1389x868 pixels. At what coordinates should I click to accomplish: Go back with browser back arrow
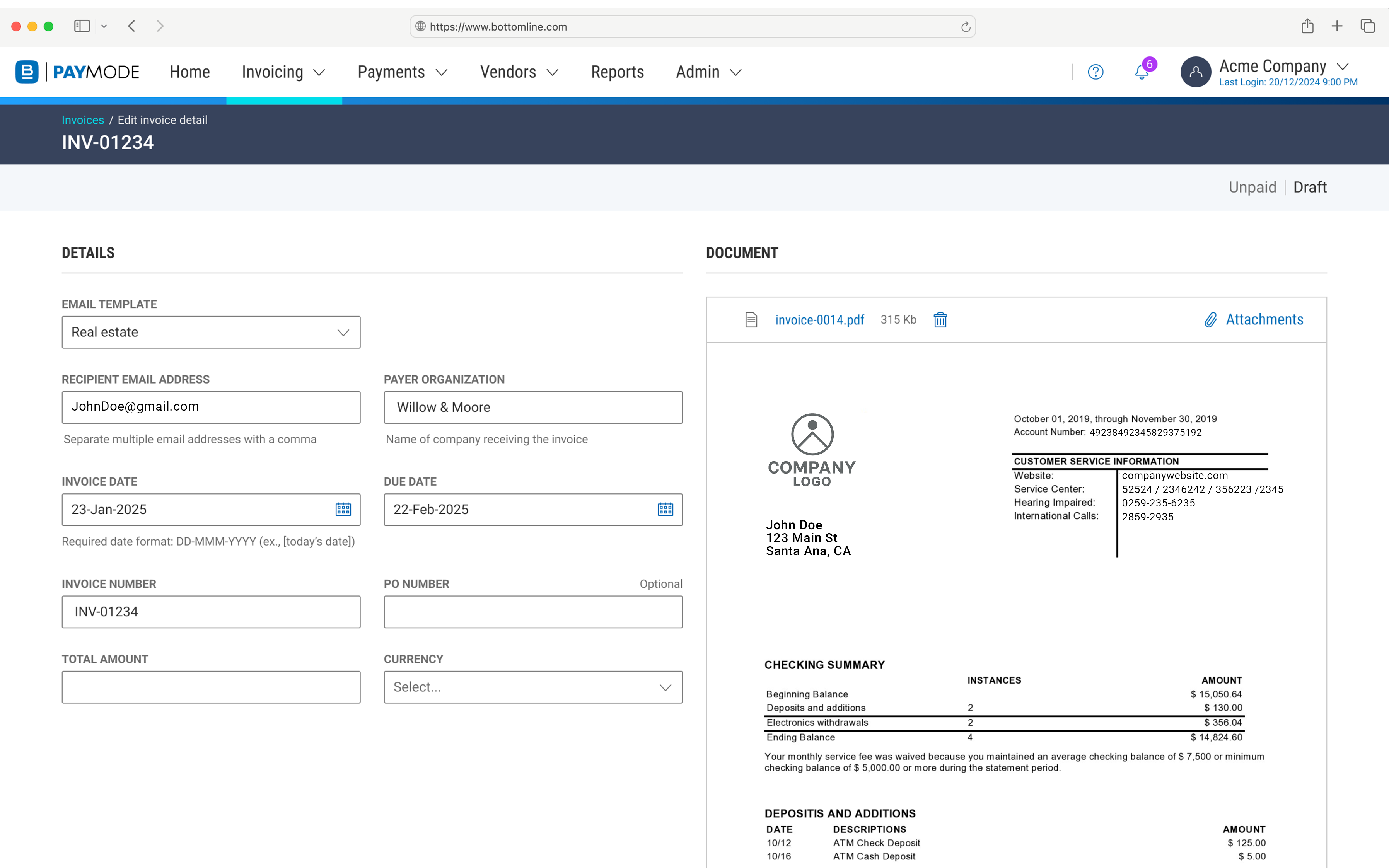click(x=131, y=26)
